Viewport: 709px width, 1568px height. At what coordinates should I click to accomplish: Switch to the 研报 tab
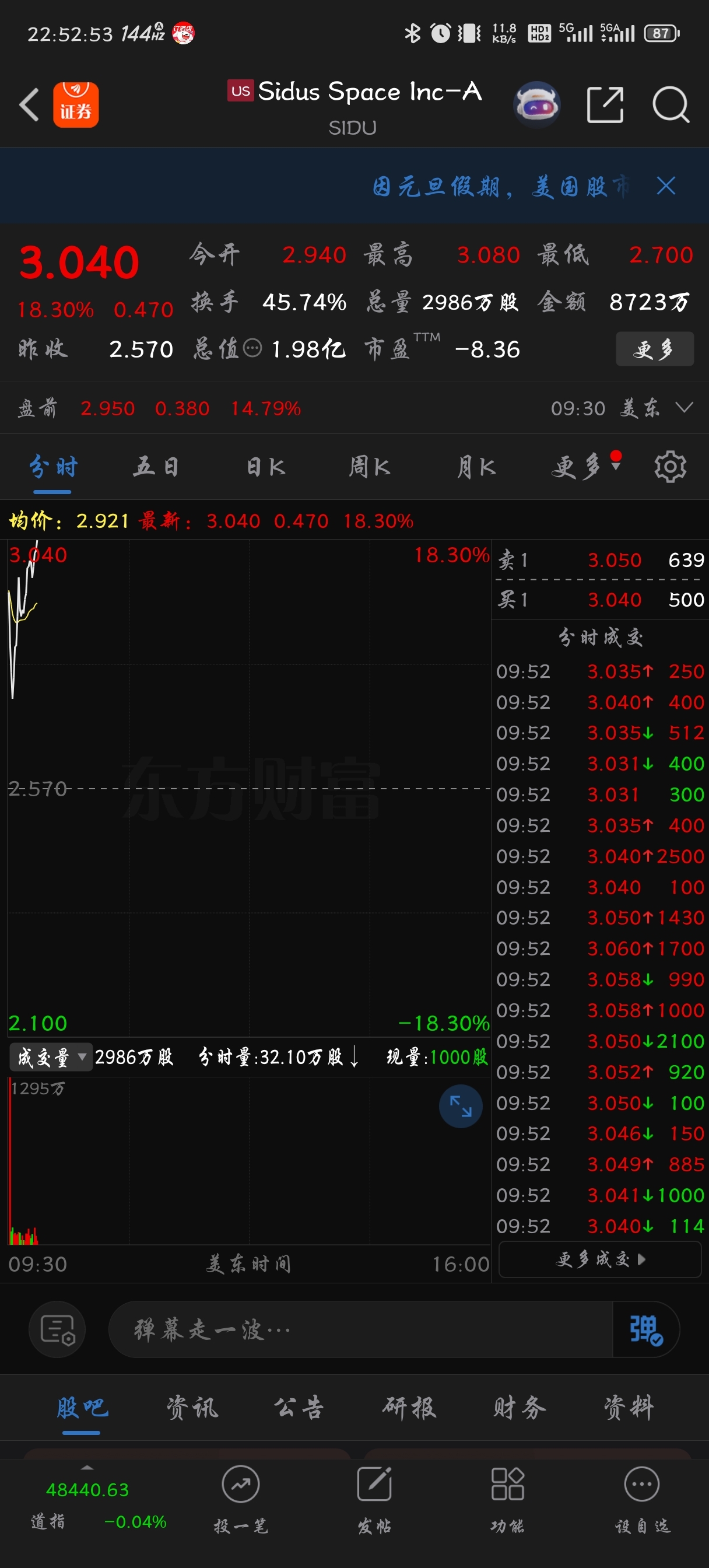[409, 1408]
